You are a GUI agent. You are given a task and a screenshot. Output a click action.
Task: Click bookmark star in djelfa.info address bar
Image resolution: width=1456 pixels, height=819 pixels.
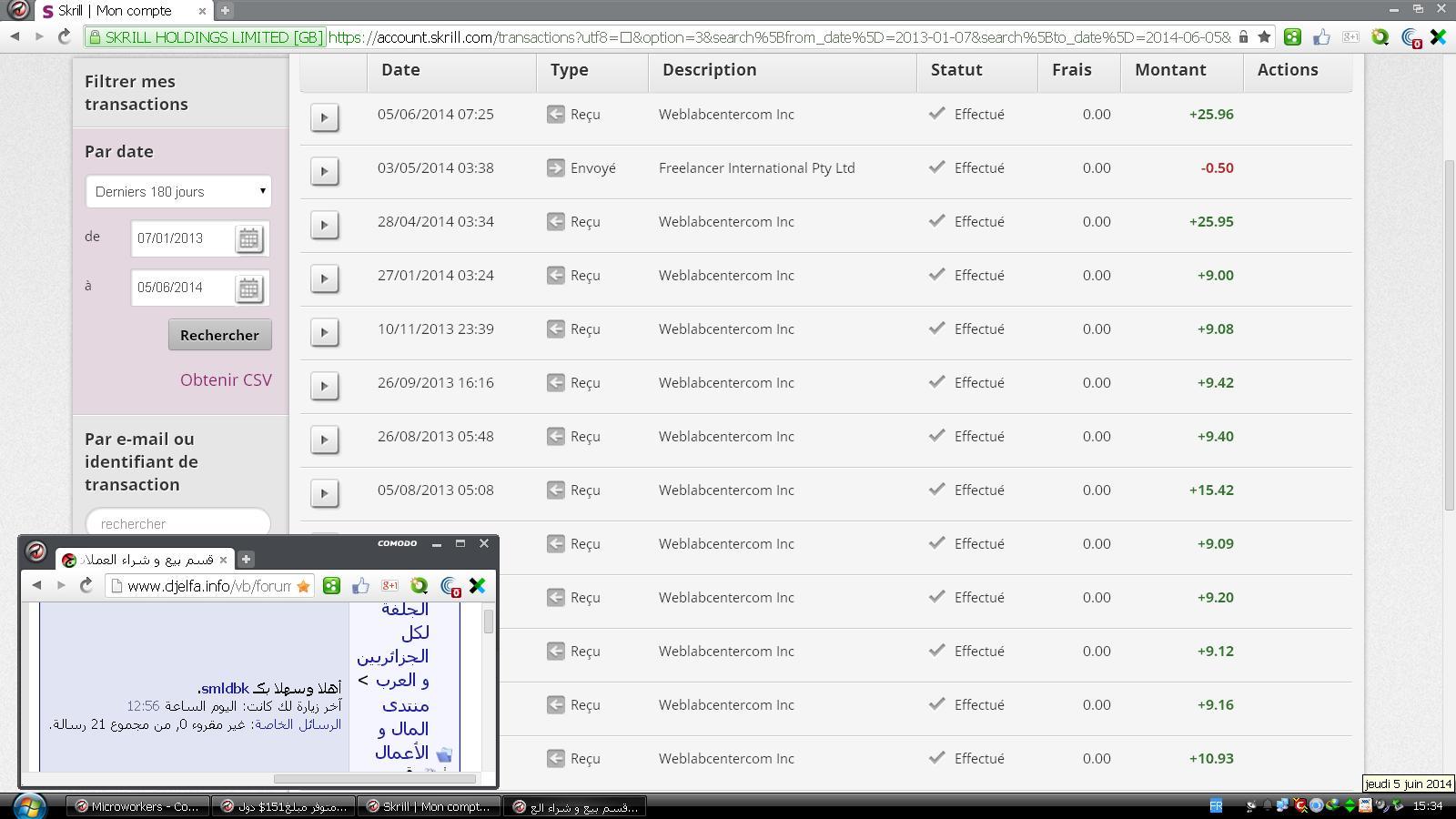coord(303,586)
